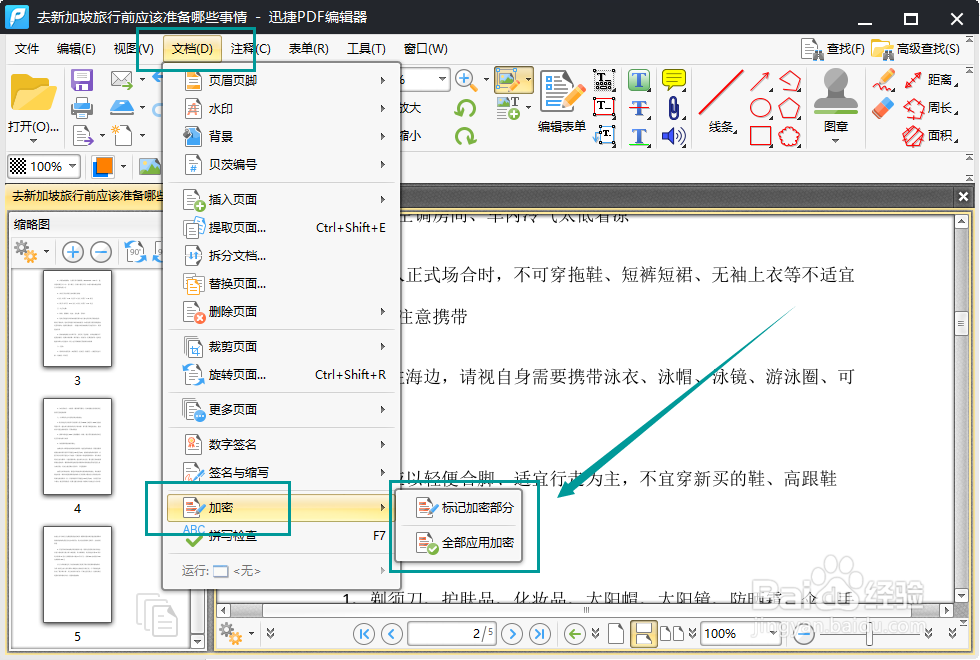Select 页眉页脚 menu entry
This screenshot has width=980, height=660.
tap(283, 81)
